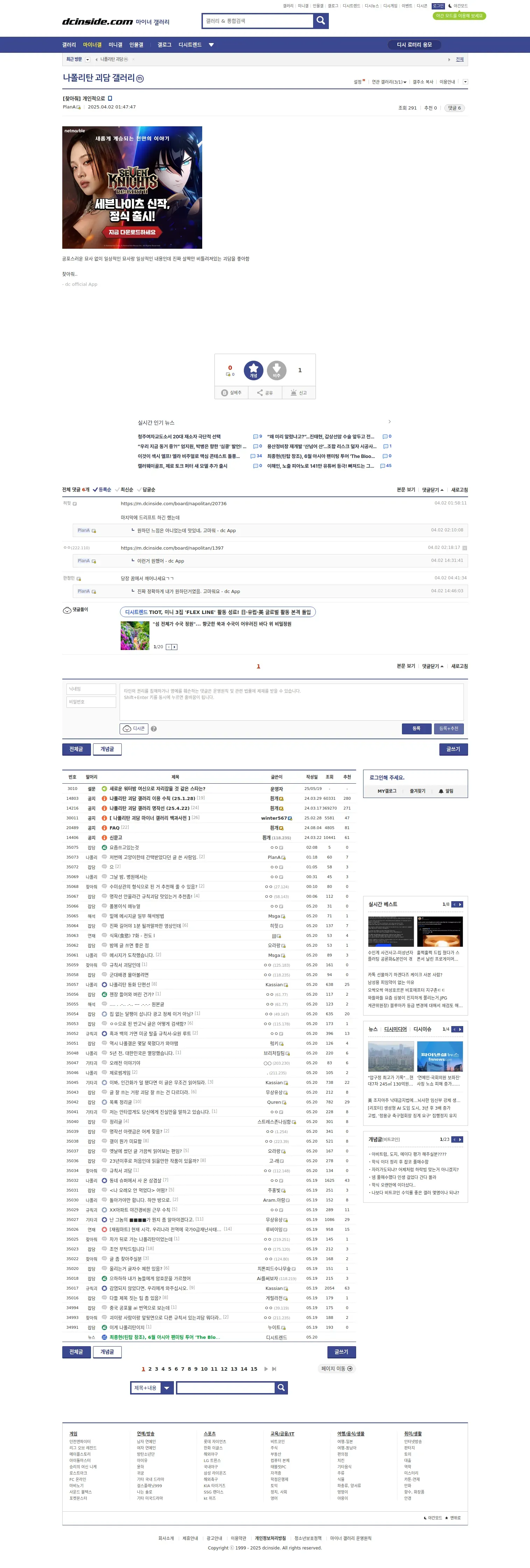Click comment icon showing 34 on news
530x1568 pixels.
pos(253,456)
